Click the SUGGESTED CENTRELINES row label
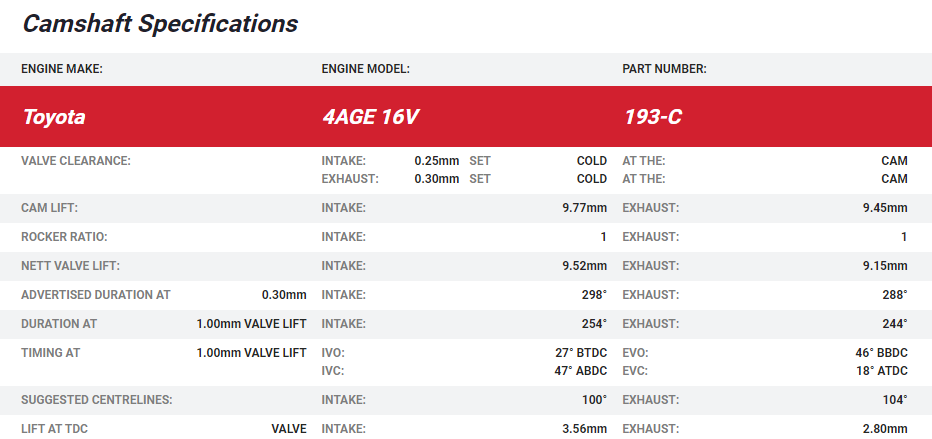 pos(97,400)
